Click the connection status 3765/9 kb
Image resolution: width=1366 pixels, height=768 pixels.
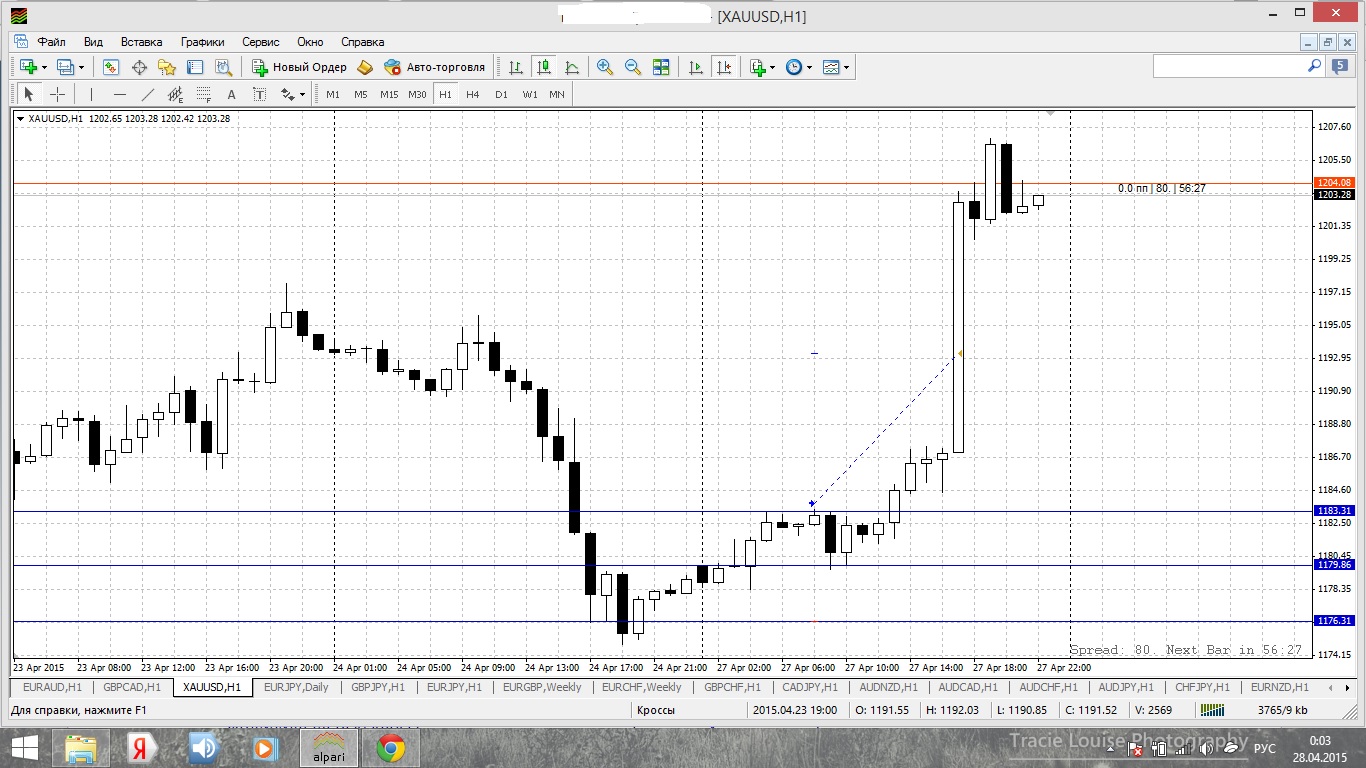click(1282, 710)
